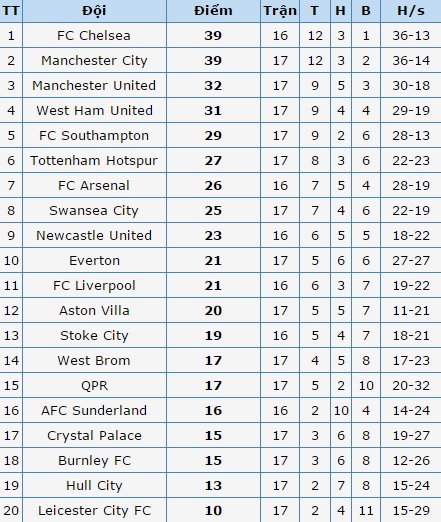Click the Trận column header
The width and height of the screenshot is (441, 522).
(x=280, y=11)
